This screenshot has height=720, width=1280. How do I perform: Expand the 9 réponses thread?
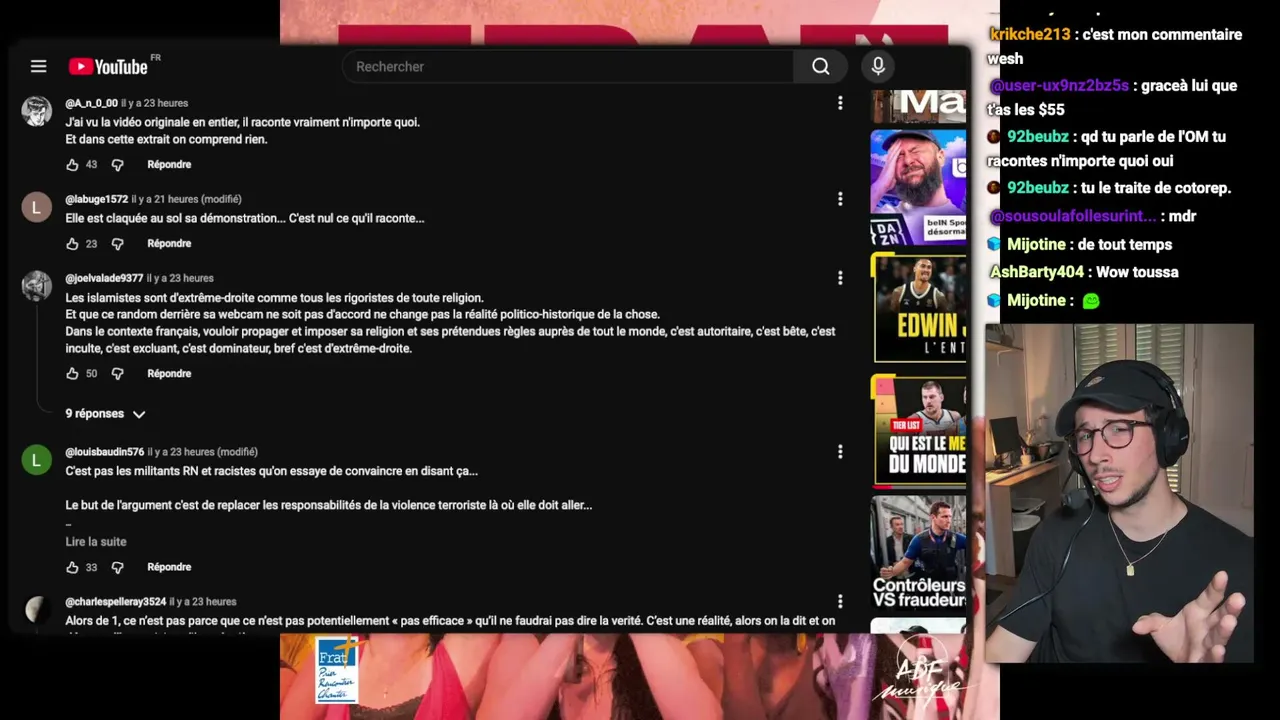105,413
